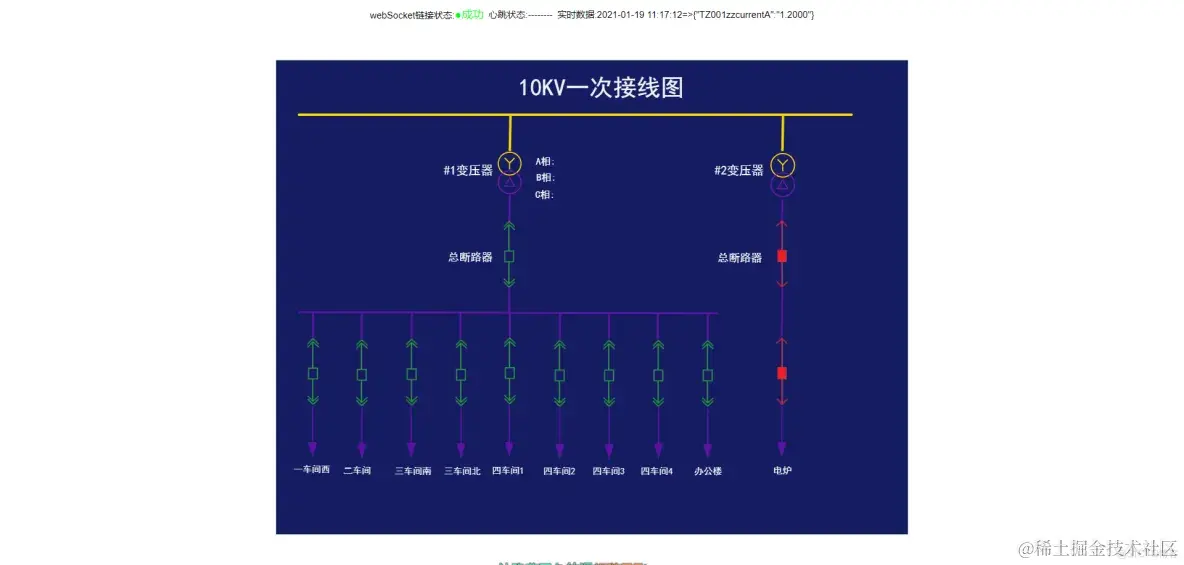Click the #1 transformer symbol
The width and height of the screenshot is (1184, 565).
coord(509,173)
